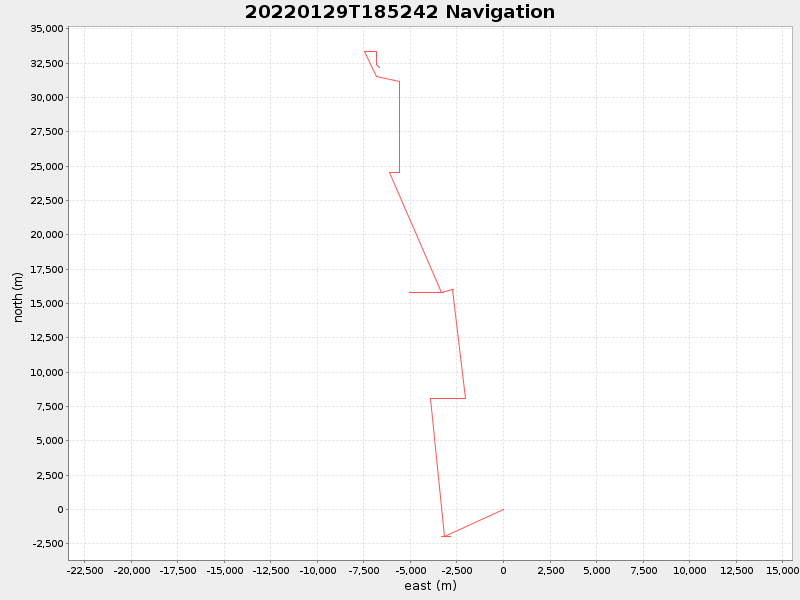Click the 32,500 north axis tick label
The height and width of the screenshot is (600, 800).
click(47, 63)
